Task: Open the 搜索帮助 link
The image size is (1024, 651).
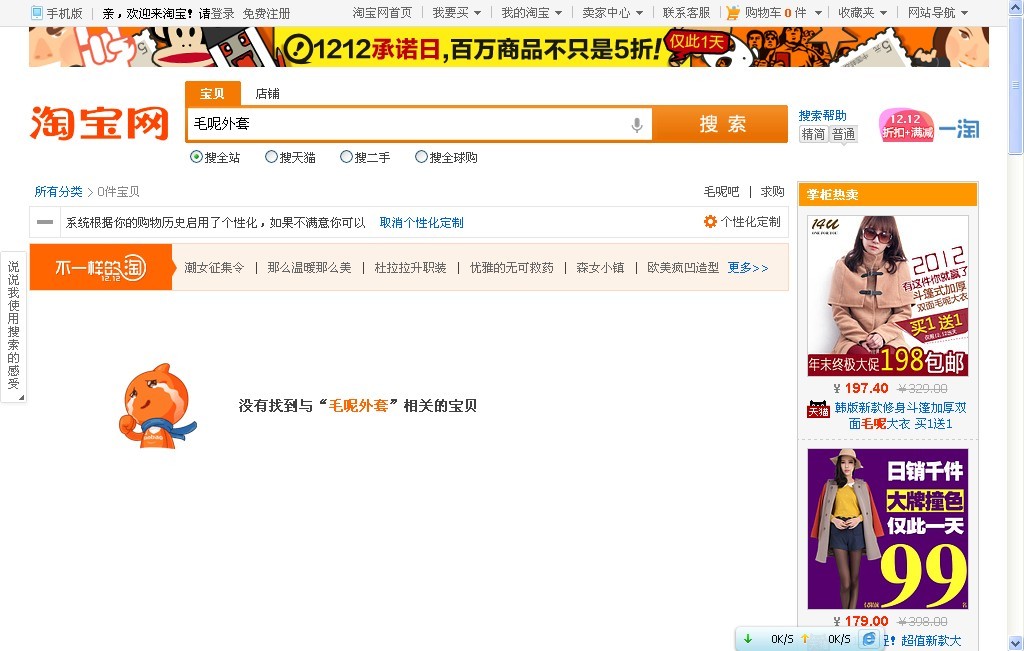Action: (x=822, y=116)
